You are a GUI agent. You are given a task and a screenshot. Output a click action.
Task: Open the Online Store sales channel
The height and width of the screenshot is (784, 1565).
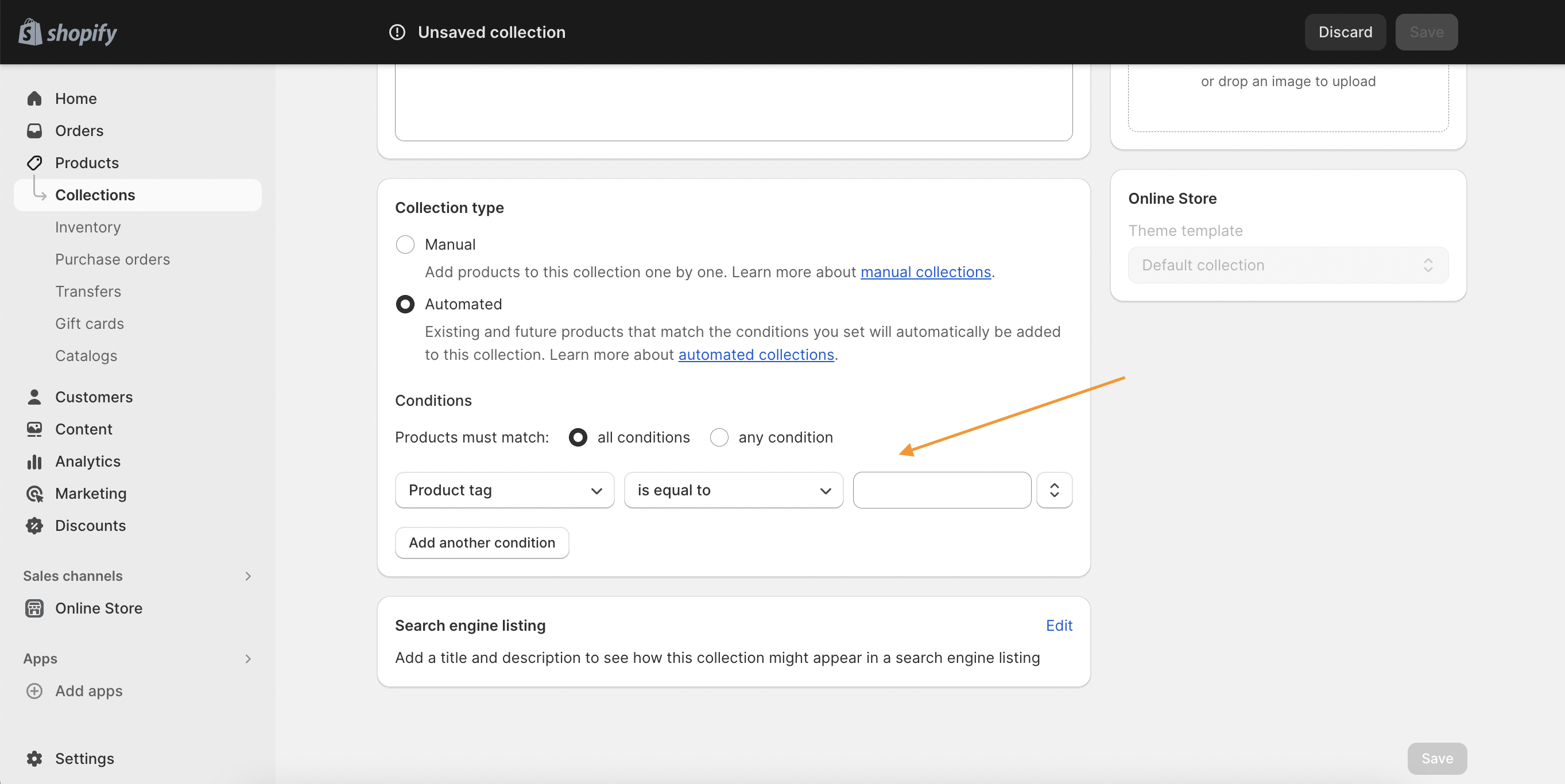point(98,607)
